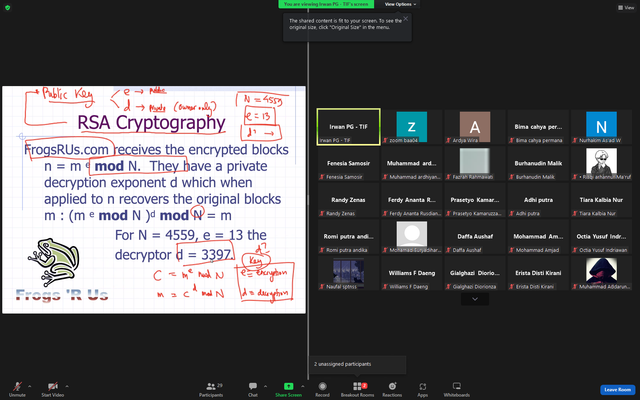Click 'FrogsRUs.com' text in the slide
This screenshot has height=400, width=640.
coord(66,149)
